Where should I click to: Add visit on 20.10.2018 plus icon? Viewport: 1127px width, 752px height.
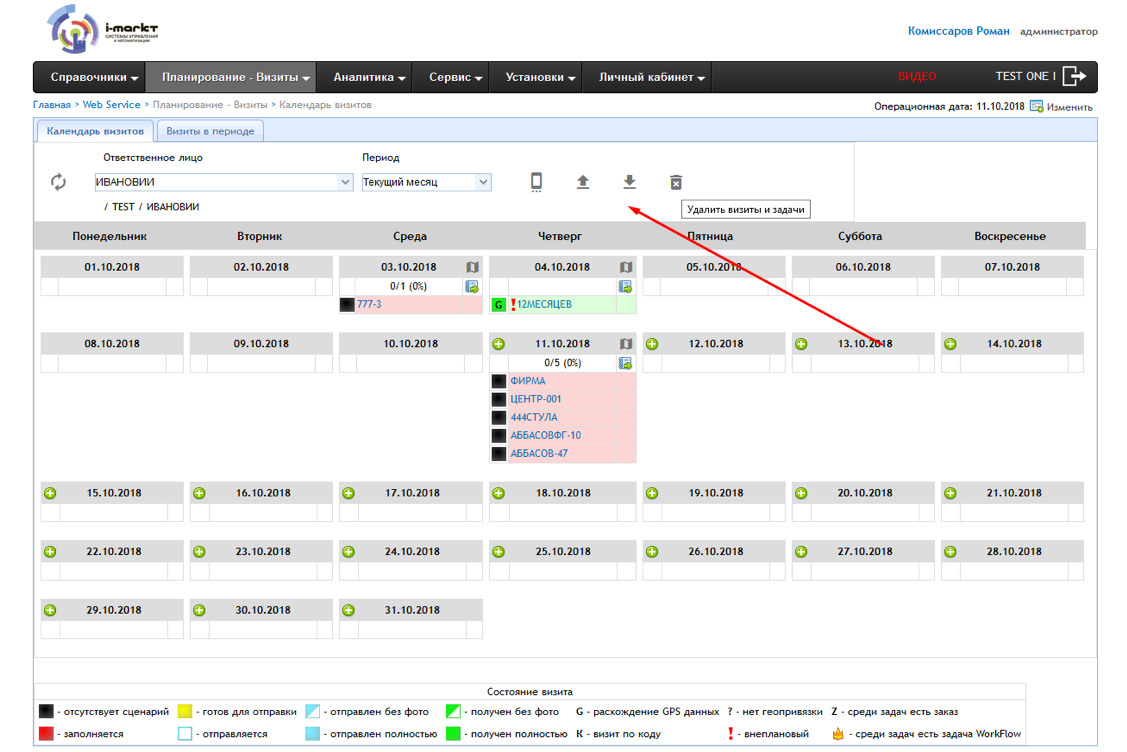click(801, 493)
